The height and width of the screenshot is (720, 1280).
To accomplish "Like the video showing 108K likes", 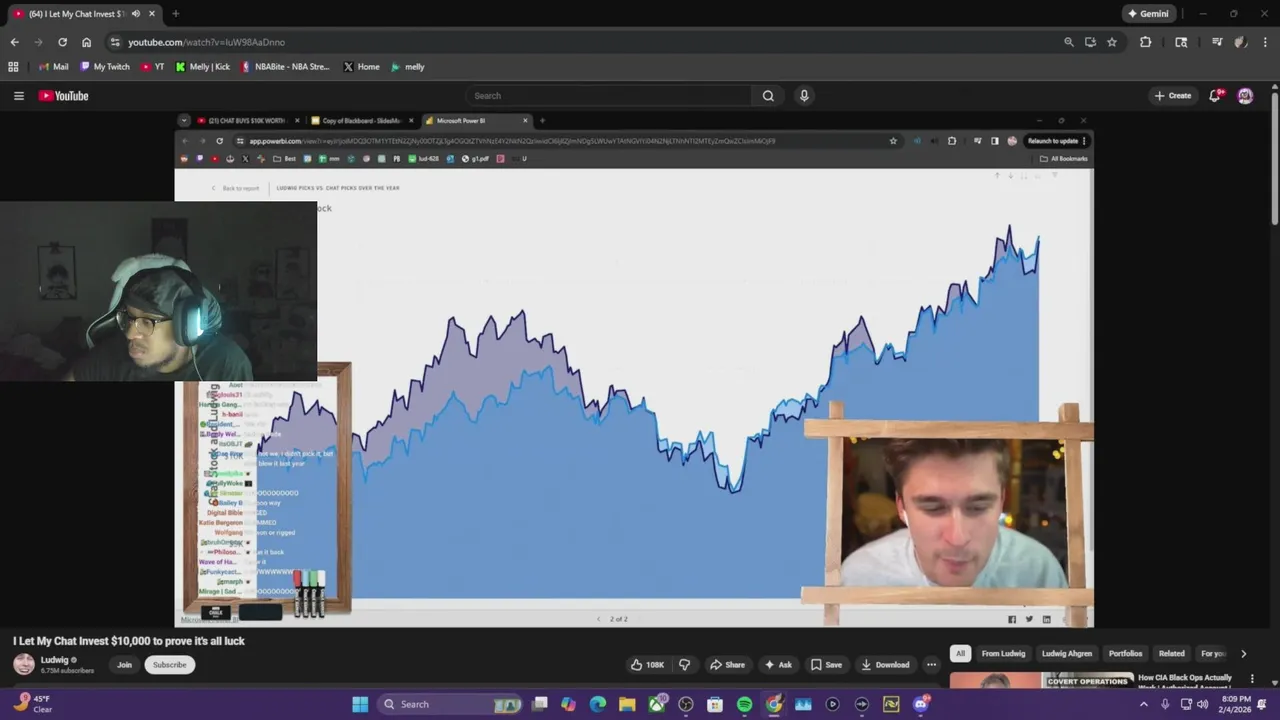I will pos(647,664).
